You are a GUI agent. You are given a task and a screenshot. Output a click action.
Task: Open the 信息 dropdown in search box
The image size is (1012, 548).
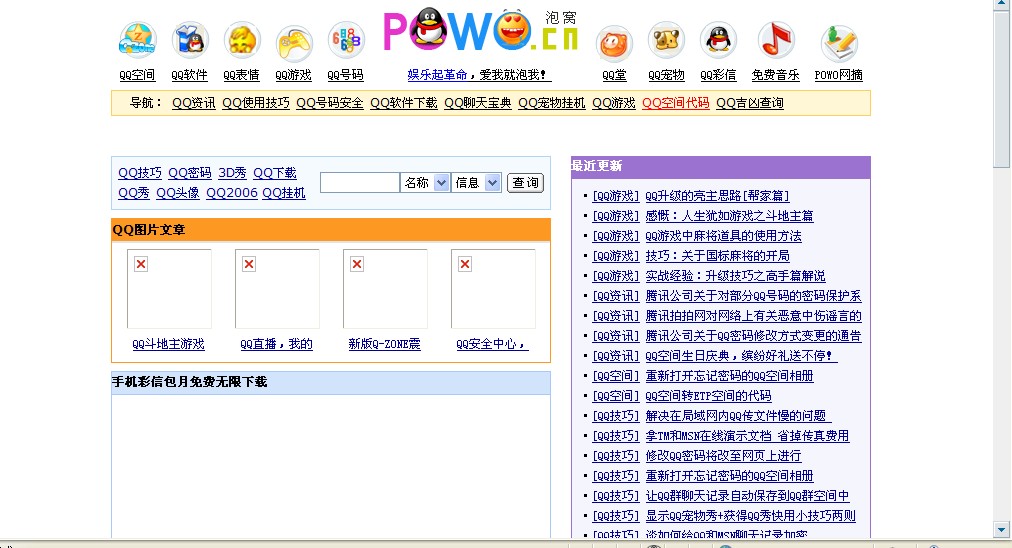[476, 183]
